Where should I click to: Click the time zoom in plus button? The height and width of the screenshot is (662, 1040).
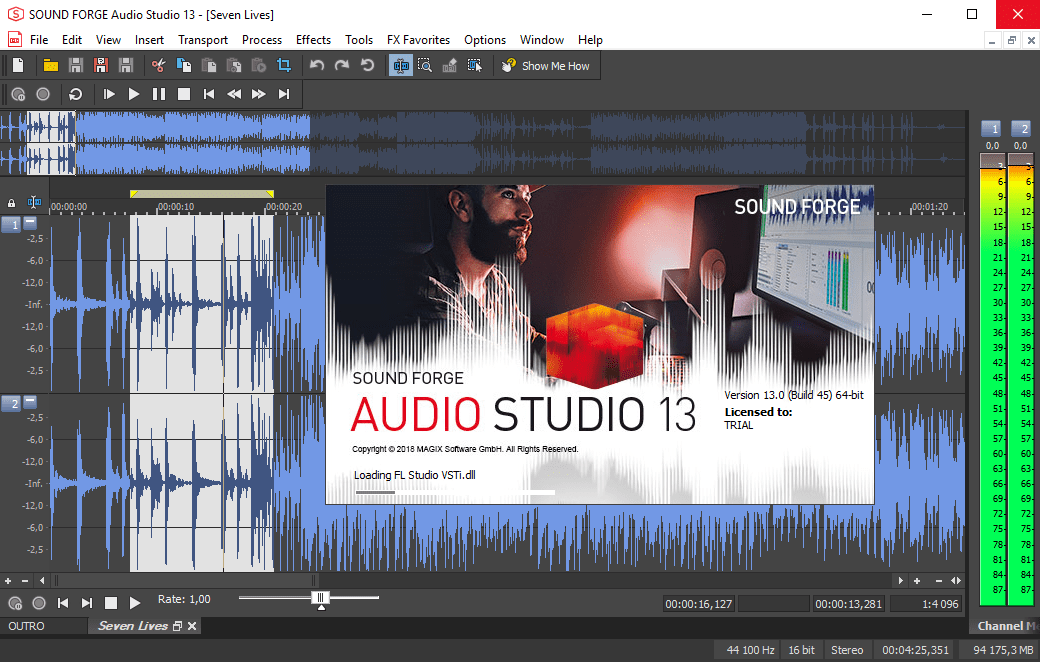tap(917, 580)
